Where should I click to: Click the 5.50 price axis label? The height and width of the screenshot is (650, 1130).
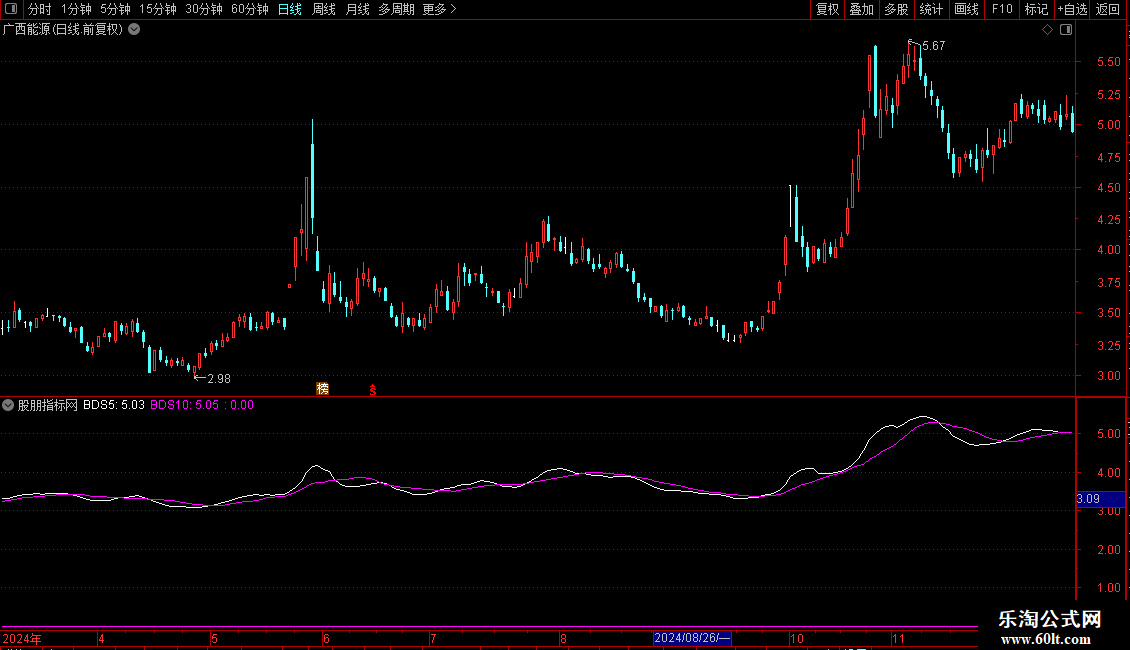[1108, 63]
